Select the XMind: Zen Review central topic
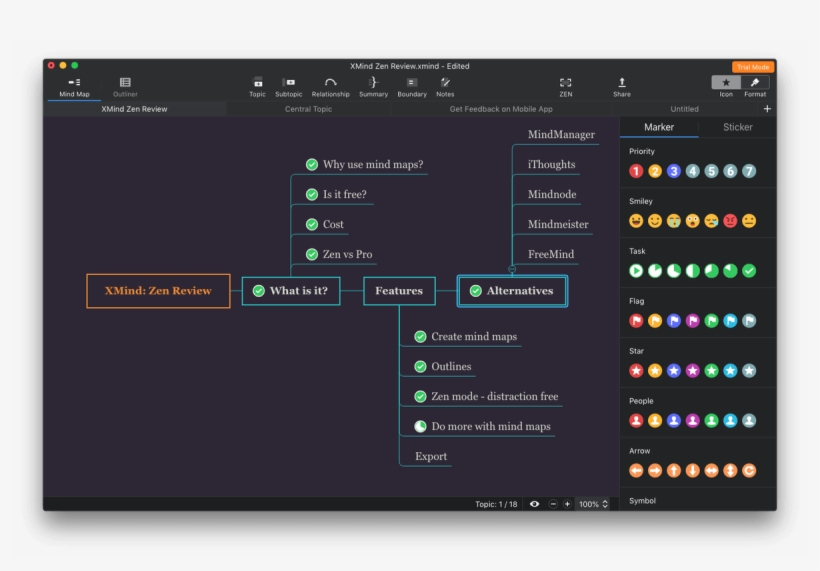The width and height of the screenshot is (820, 571). tap(158, 291)
